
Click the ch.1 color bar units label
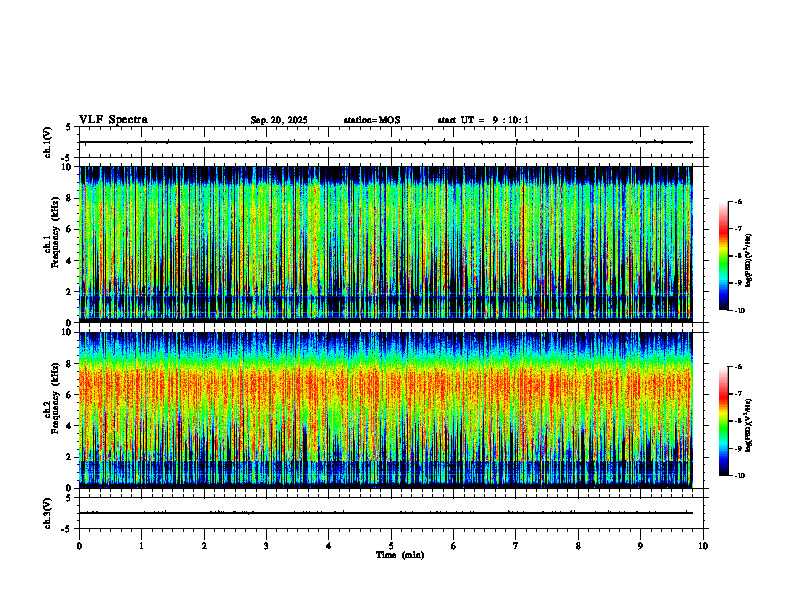(x=749, y=261)
